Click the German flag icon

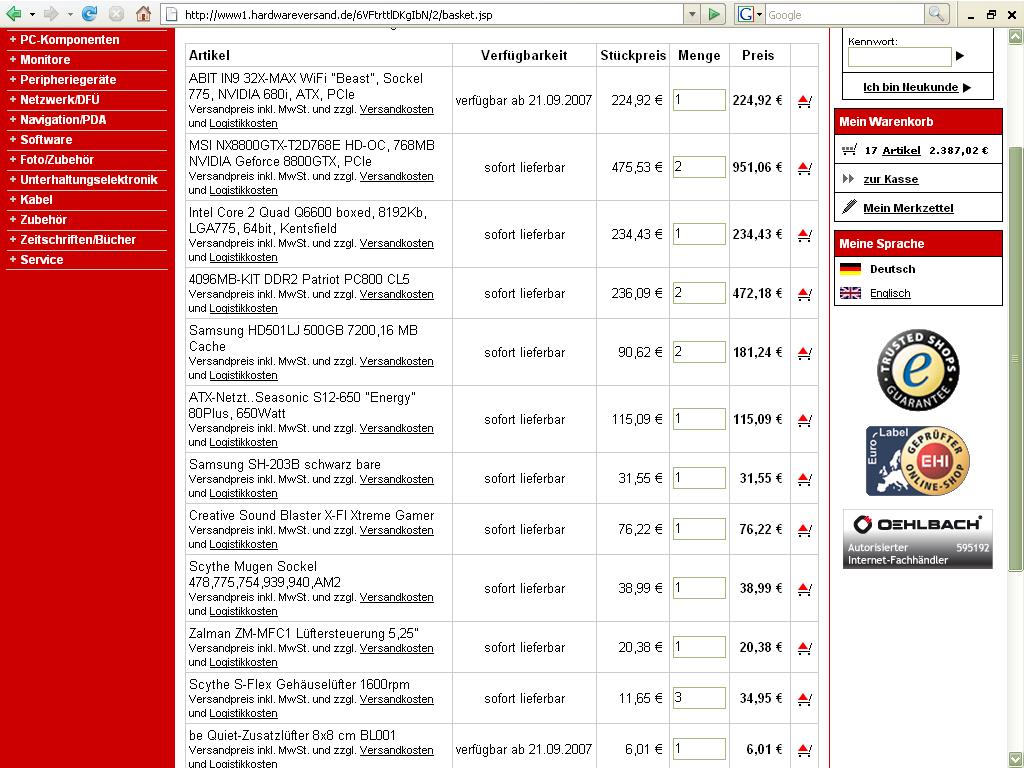coord(850,268)
